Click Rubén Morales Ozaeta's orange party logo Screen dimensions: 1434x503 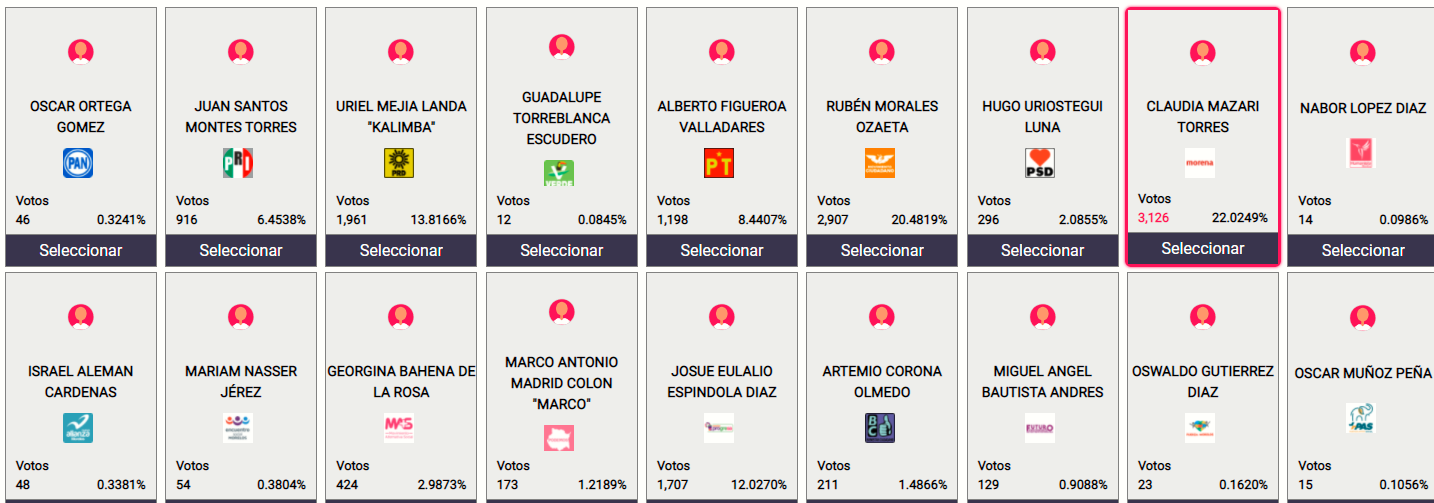coord(880,163)
